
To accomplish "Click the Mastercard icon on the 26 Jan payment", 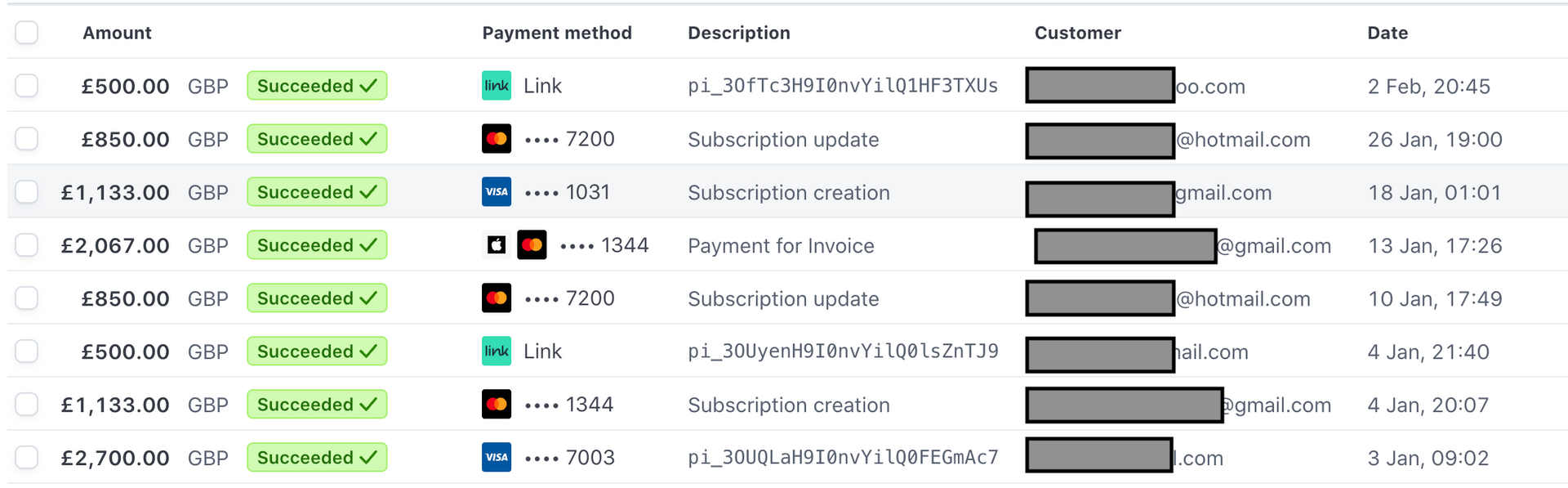I will (497, 139).
